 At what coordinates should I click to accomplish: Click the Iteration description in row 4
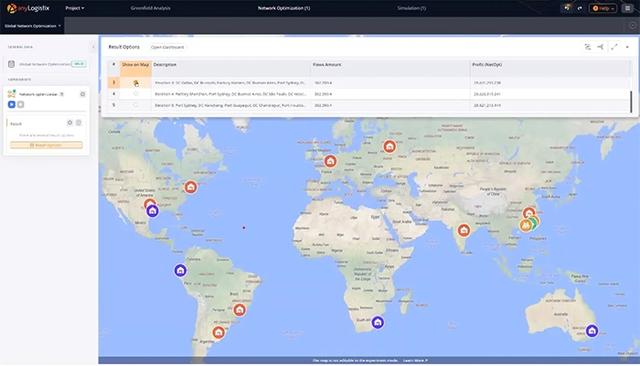tap(230, 94)
